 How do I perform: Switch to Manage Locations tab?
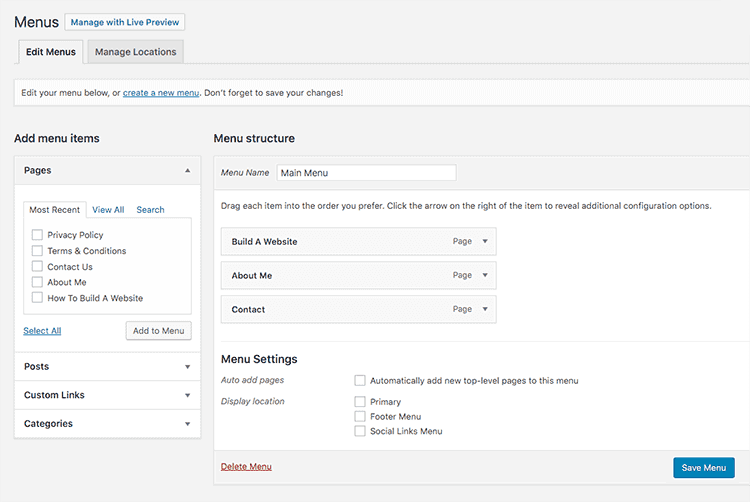point(135,52)
